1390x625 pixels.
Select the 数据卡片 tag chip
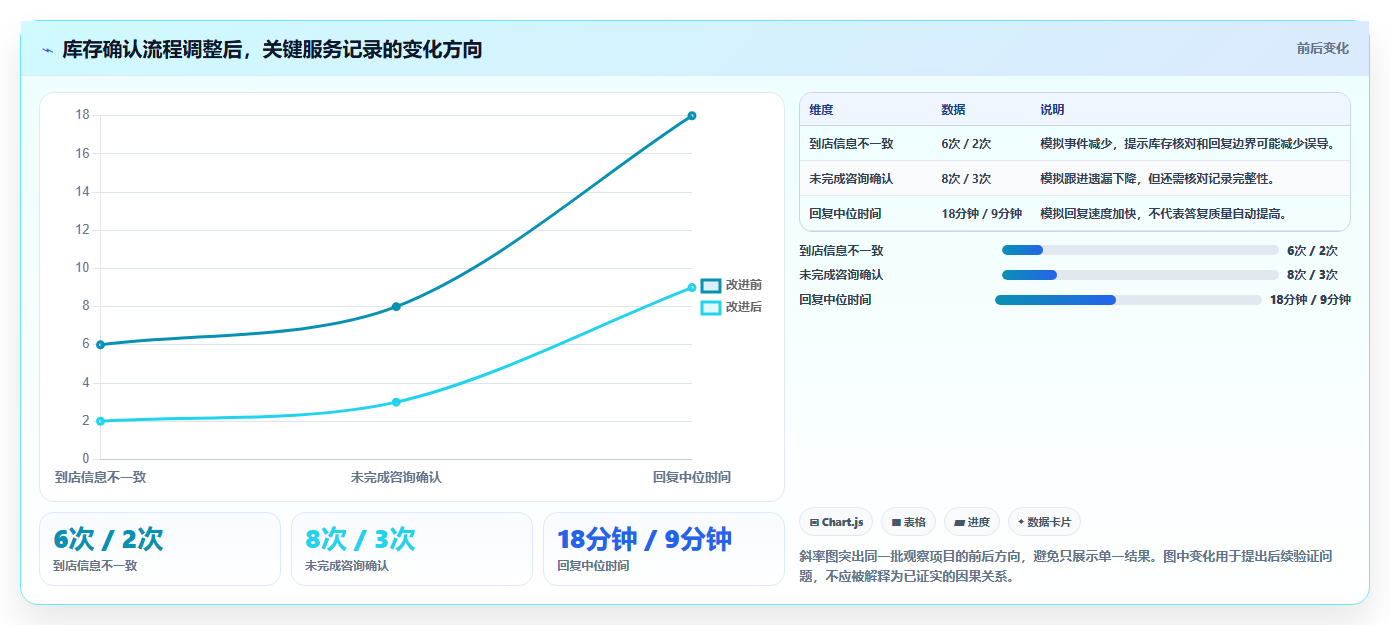[x=1044, y=522]
